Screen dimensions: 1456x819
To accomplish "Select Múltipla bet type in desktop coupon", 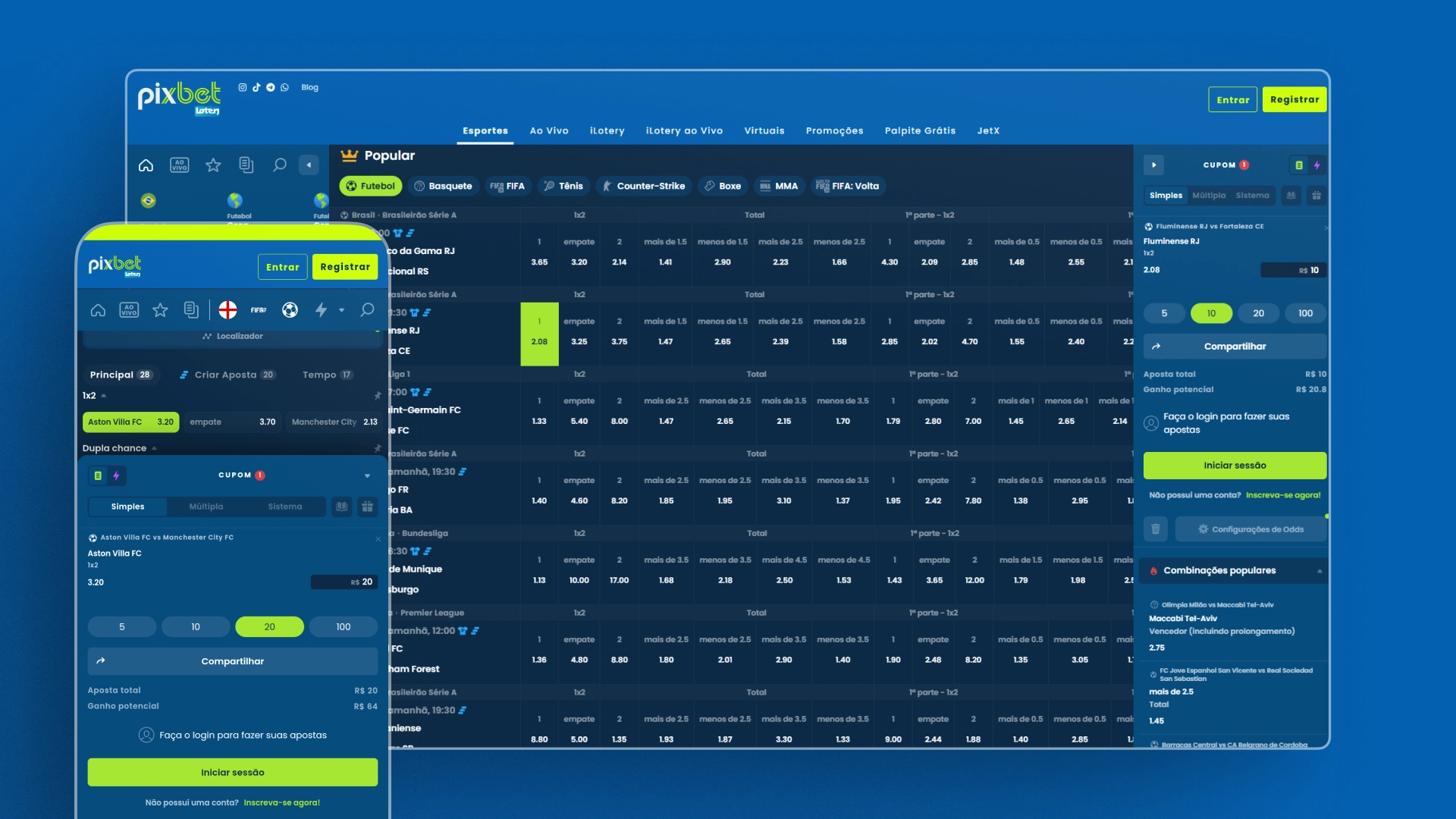I will click(1209, 196).
